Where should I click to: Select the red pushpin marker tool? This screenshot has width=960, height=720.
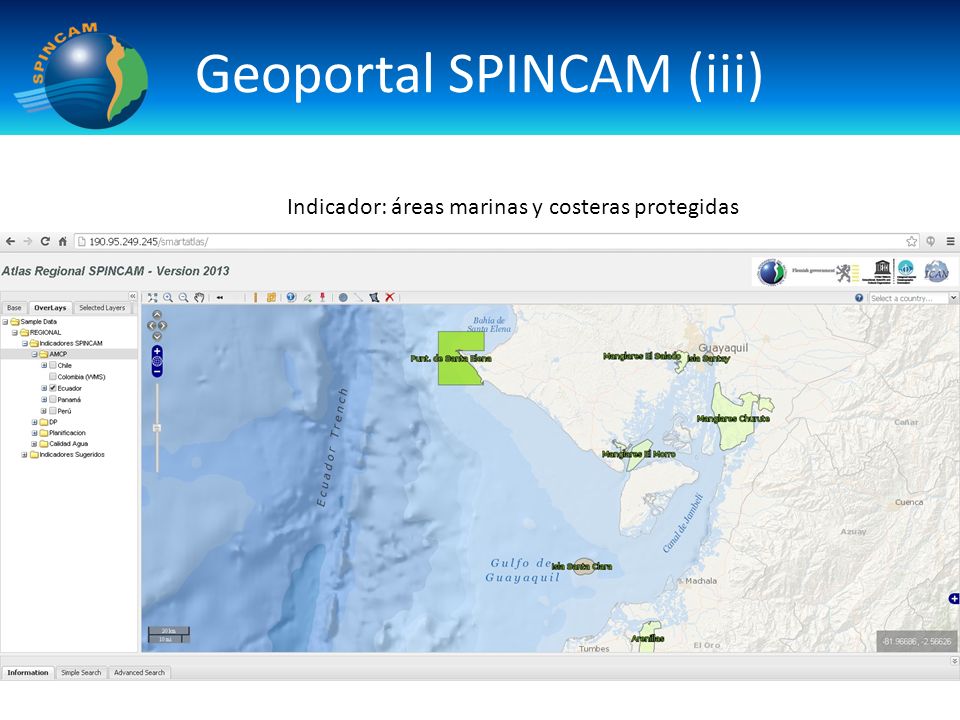[x=322, y=298]
